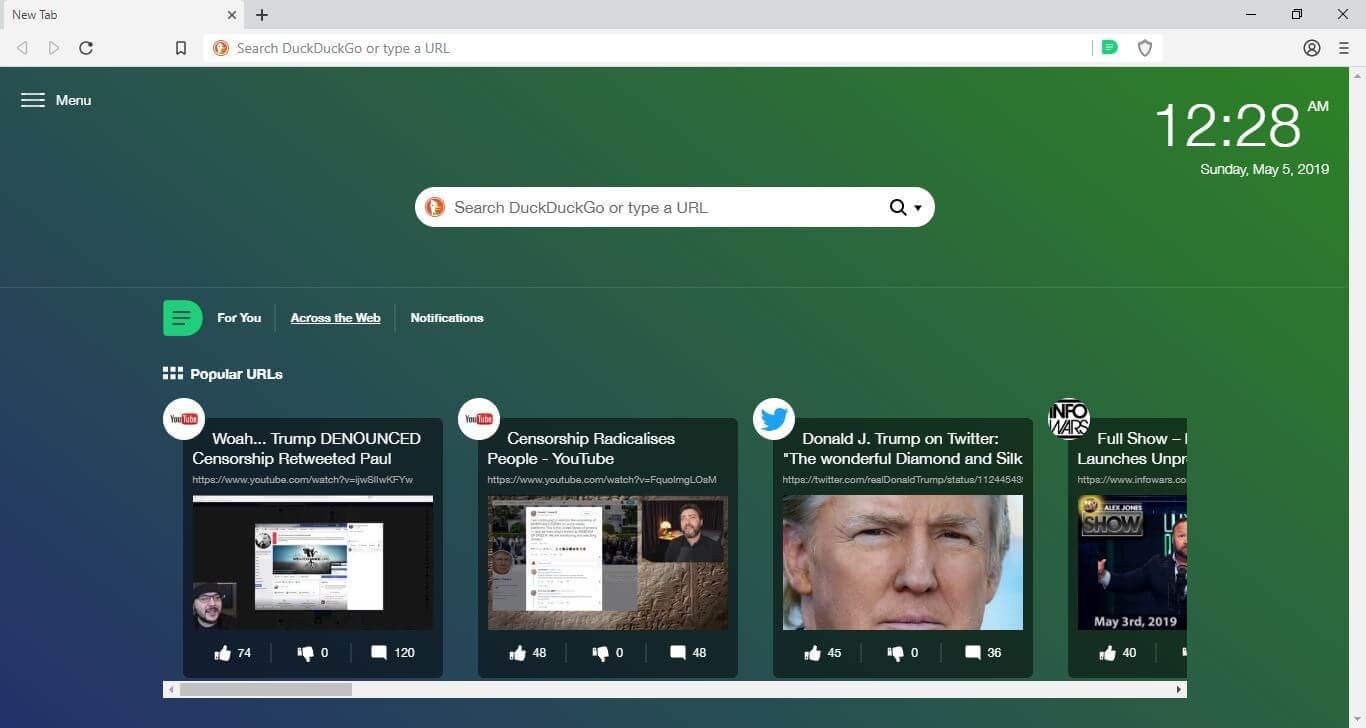Click YouTube icon on Censorship Radicalises card
1366x728 pixels.
tap(479, 419)
